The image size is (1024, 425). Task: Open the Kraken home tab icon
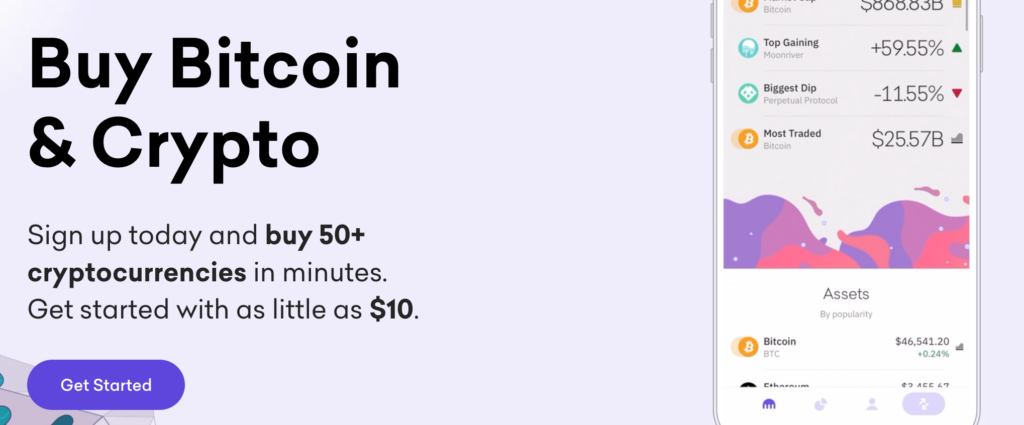(x=769, y=405)
